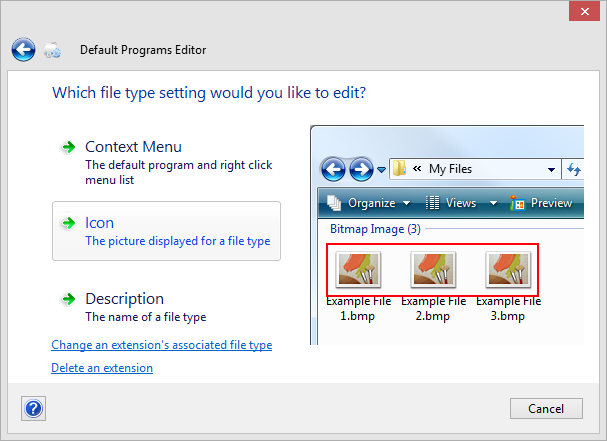Close the Default Programs Editor window
607x441 pixels.
coord(584,11)
